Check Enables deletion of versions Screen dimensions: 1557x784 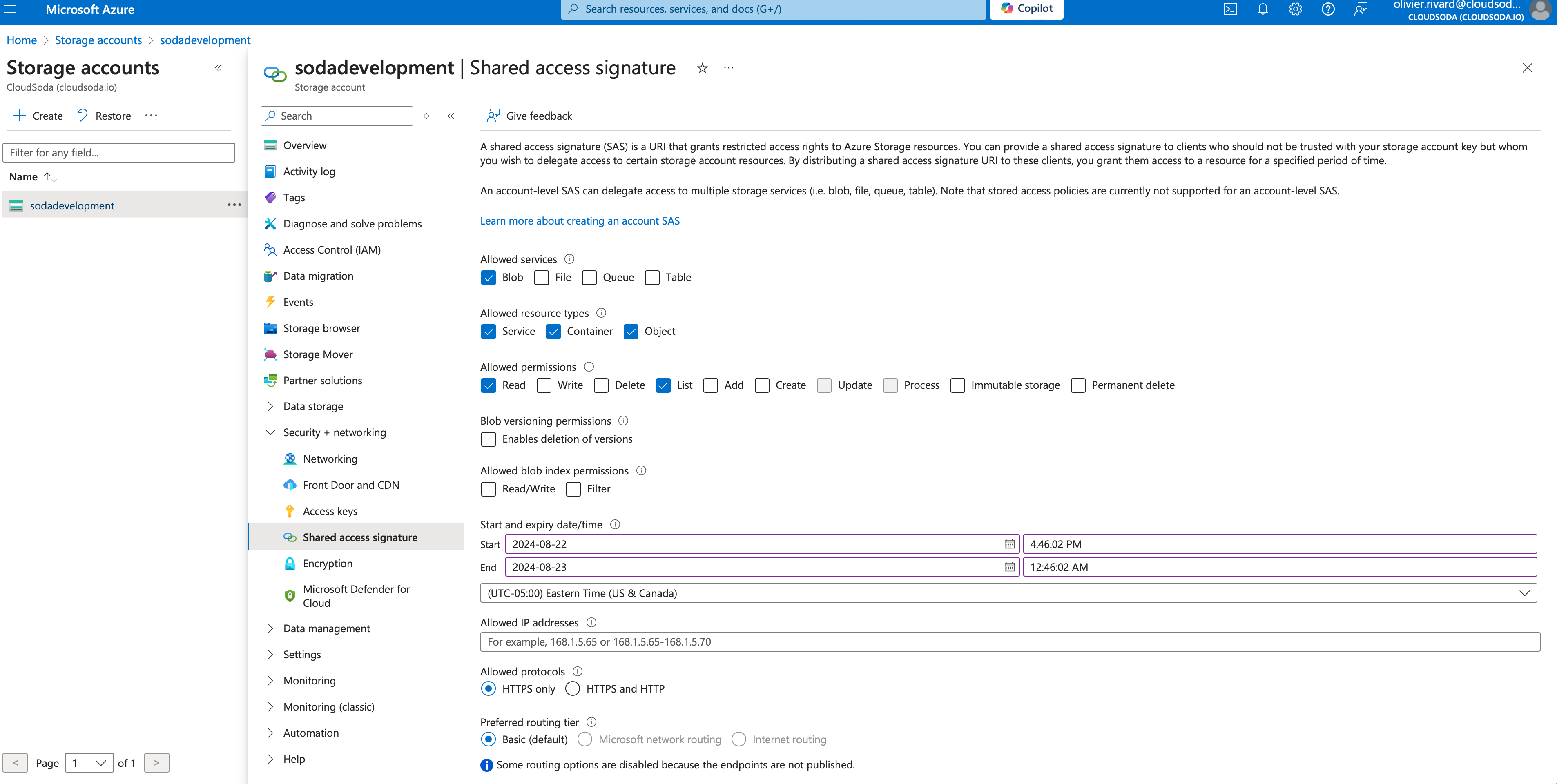click(489, 439)
